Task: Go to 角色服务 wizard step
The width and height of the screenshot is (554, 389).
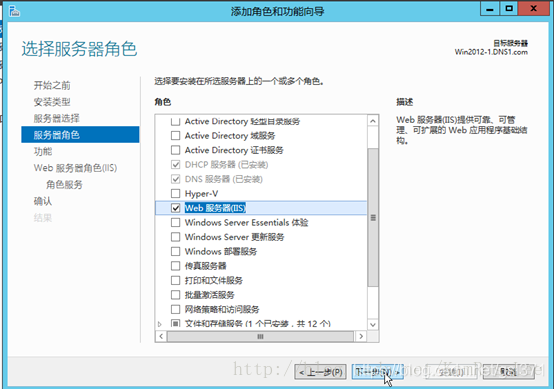Action: pos(64,184)
